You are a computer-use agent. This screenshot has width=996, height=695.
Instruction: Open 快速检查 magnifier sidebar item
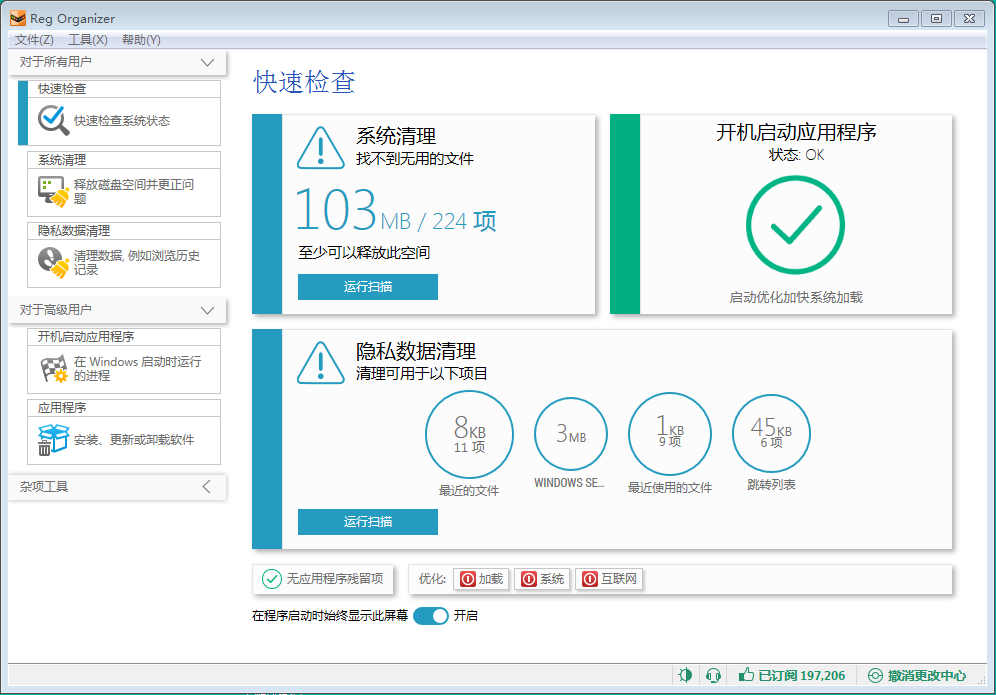coord(53,121)
